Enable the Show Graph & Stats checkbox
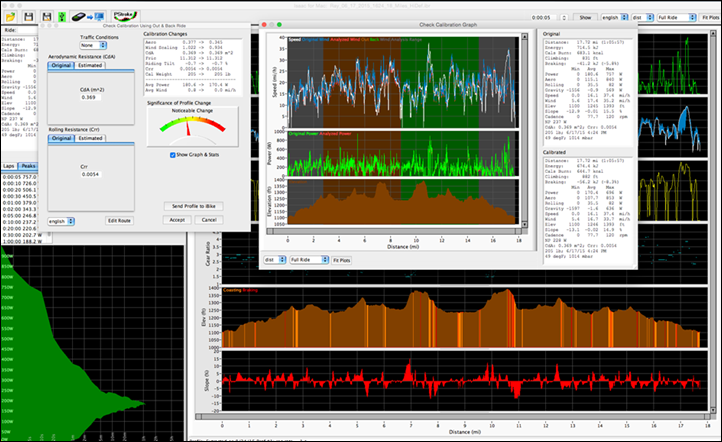 click(x=173, y=155)
